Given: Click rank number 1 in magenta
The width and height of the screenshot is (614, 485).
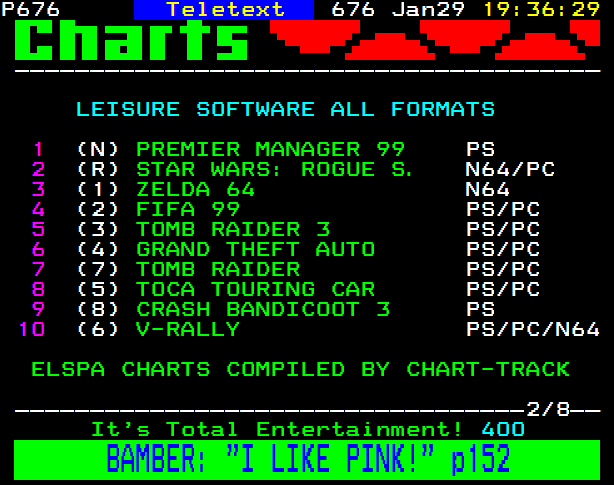Looking at the screenshot, I should point(38,150).
